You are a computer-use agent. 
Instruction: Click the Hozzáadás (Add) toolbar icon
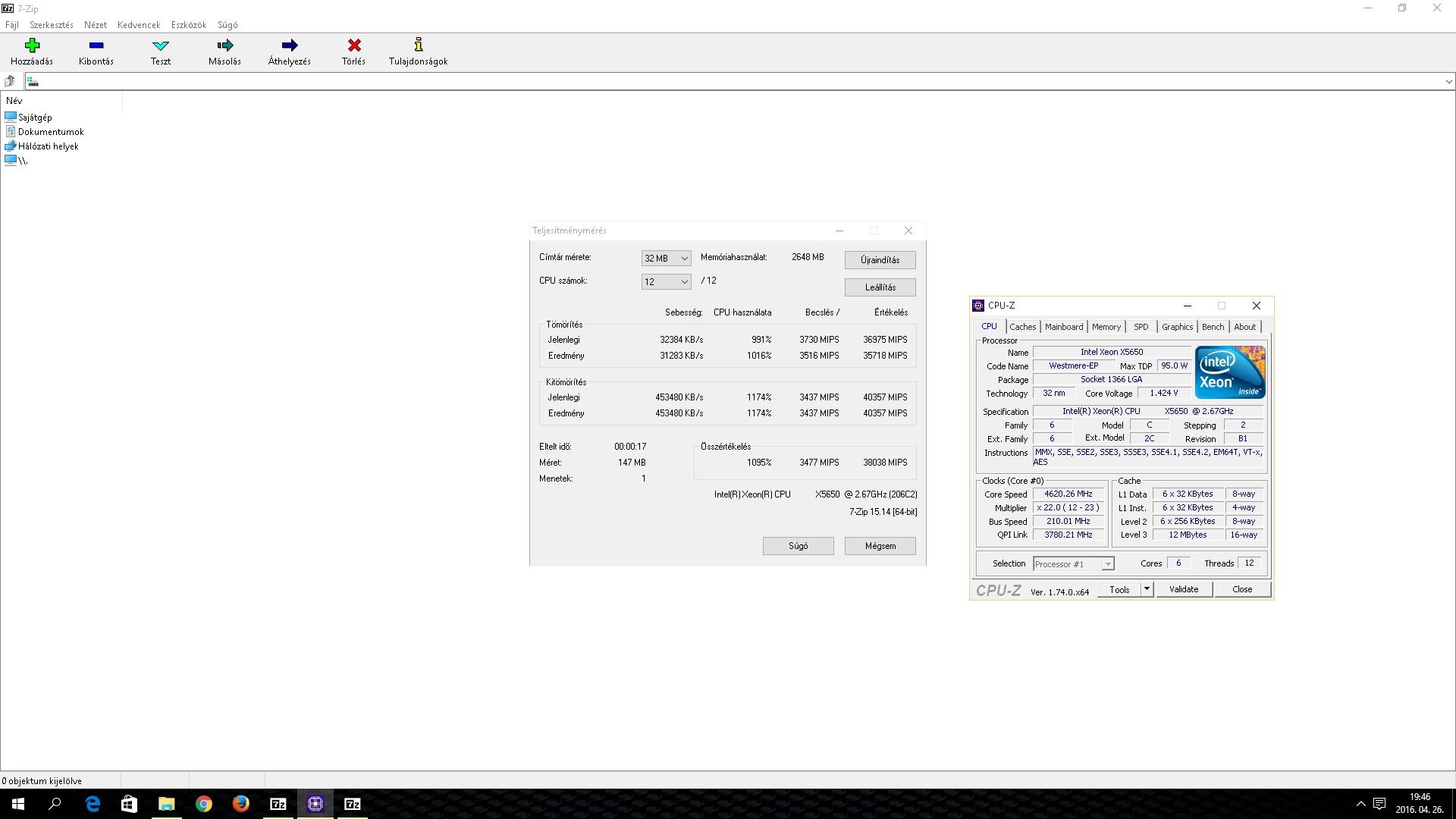pyautogui.click(x=32, y=45)
